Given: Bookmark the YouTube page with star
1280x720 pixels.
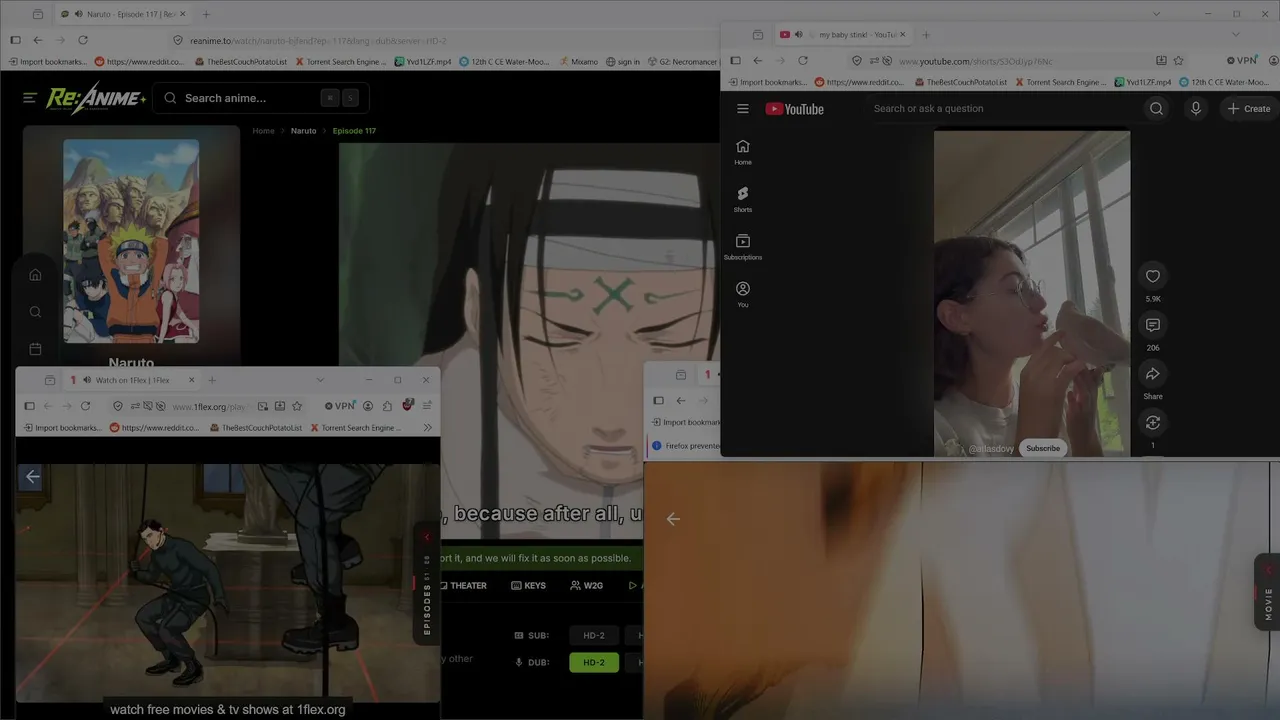Looking at the screenshot, I should click(x=1178, y=61).
